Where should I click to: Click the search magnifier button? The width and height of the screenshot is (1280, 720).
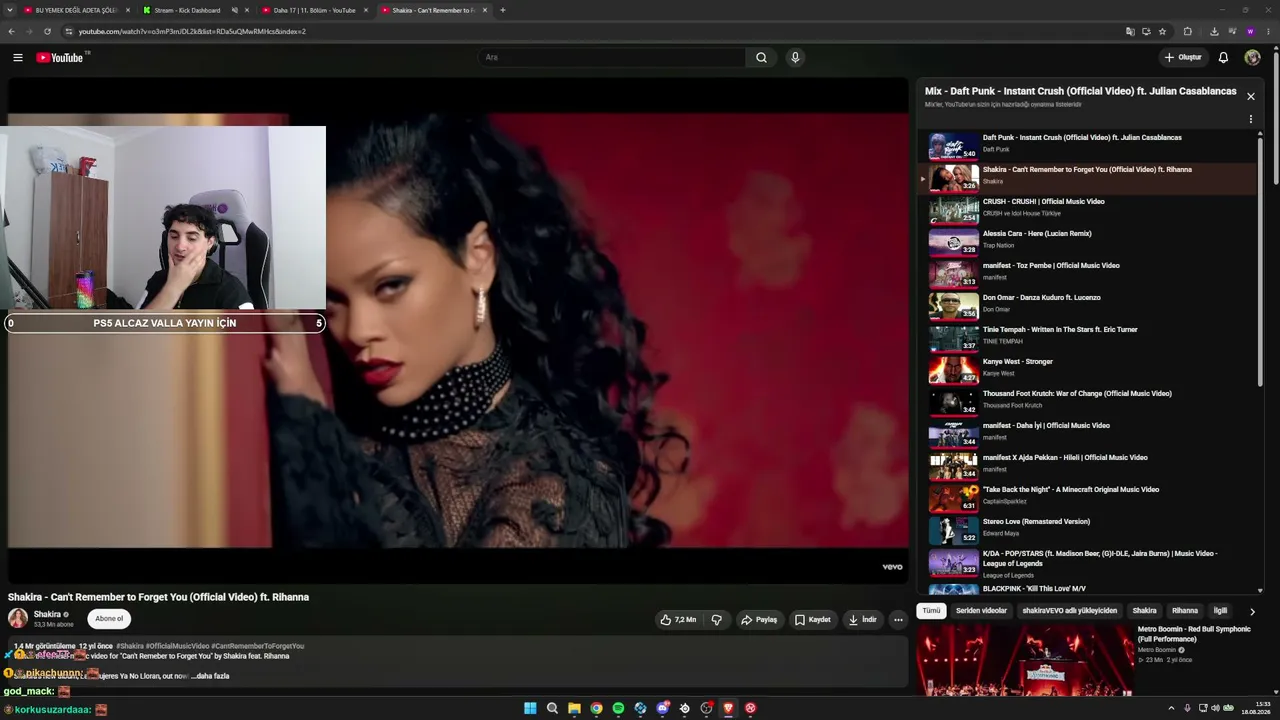[x=761, y=57]
